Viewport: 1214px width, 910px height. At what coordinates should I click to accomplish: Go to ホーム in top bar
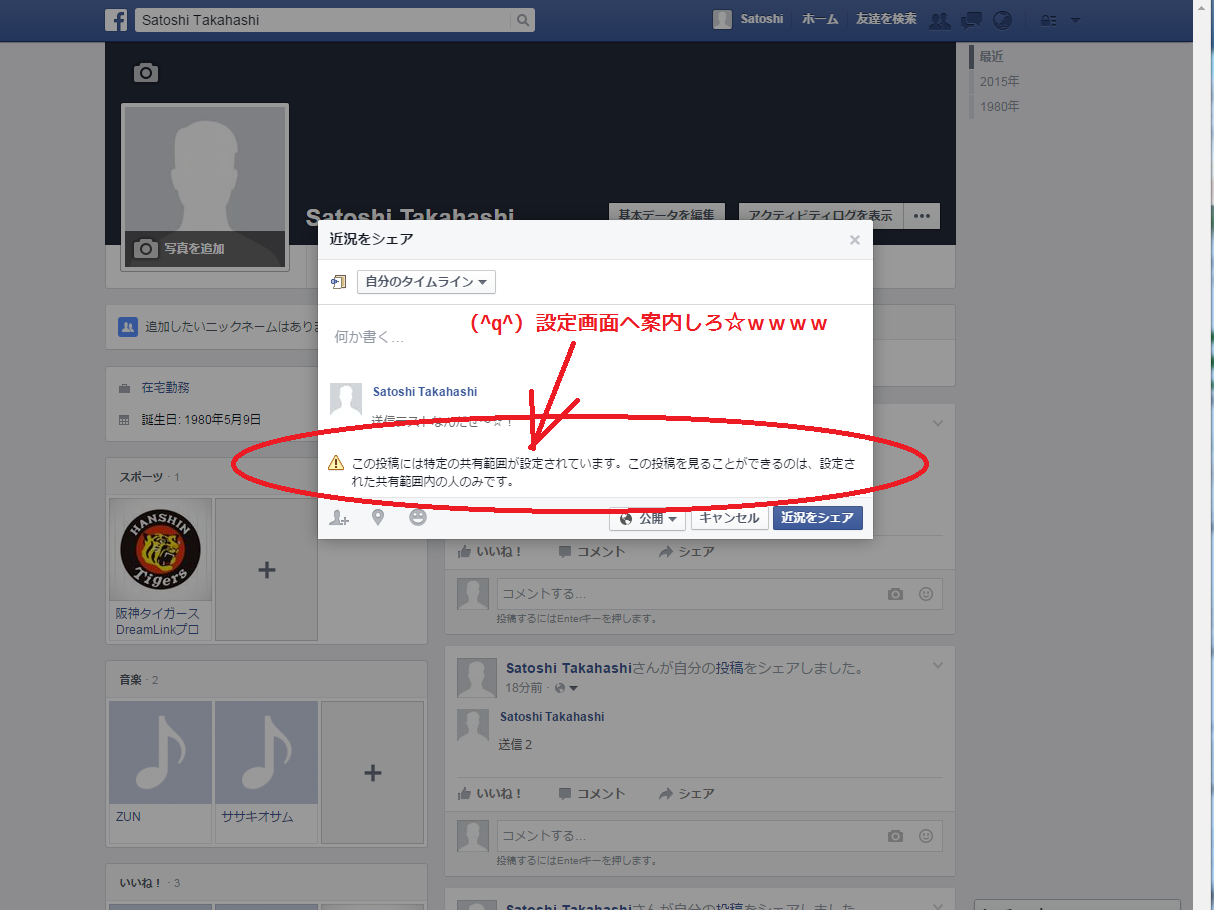820,20
